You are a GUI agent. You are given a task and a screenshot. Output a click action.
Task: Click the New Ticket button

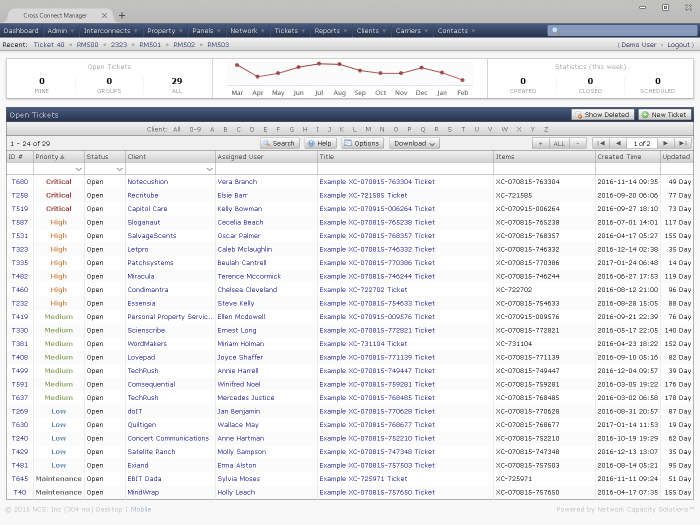click(664, 115)
